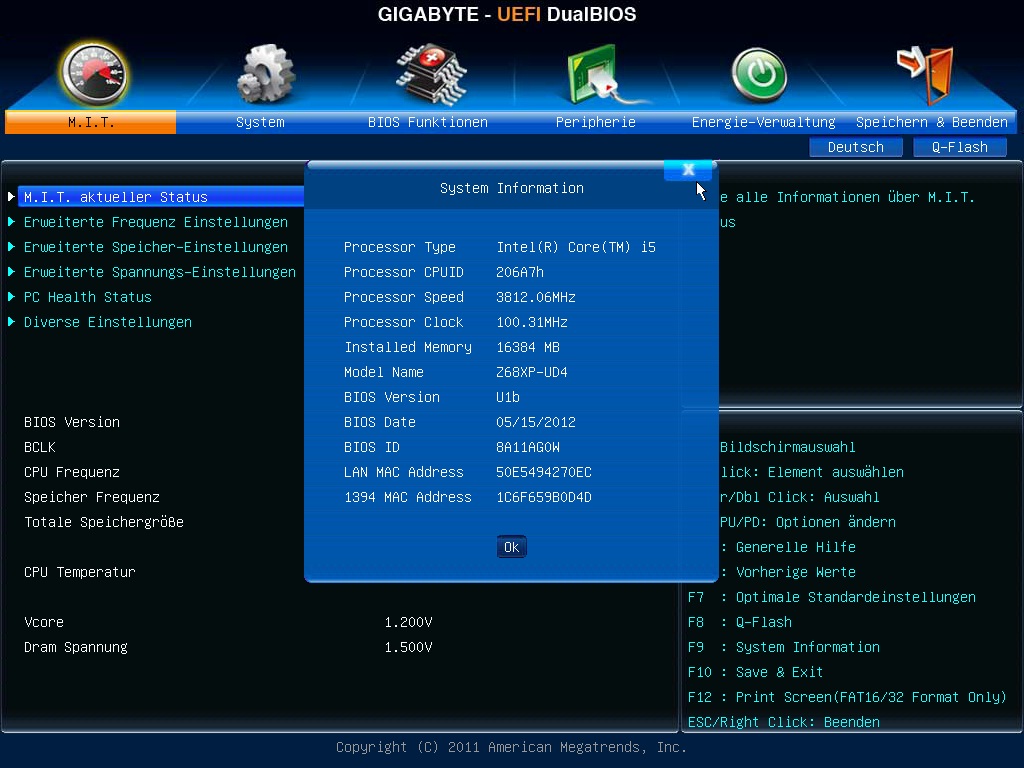The height and width of the screenshot is (768, 1024).
Task: Expand arrow beside Erweiterte Speicher-Einstellungen
Action: pos(11,247)
